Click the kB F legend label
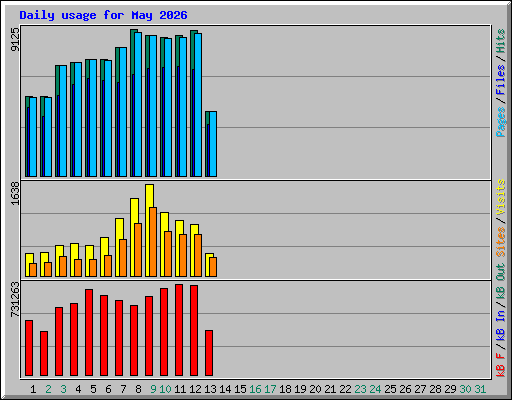 click(x=501, y=365)
